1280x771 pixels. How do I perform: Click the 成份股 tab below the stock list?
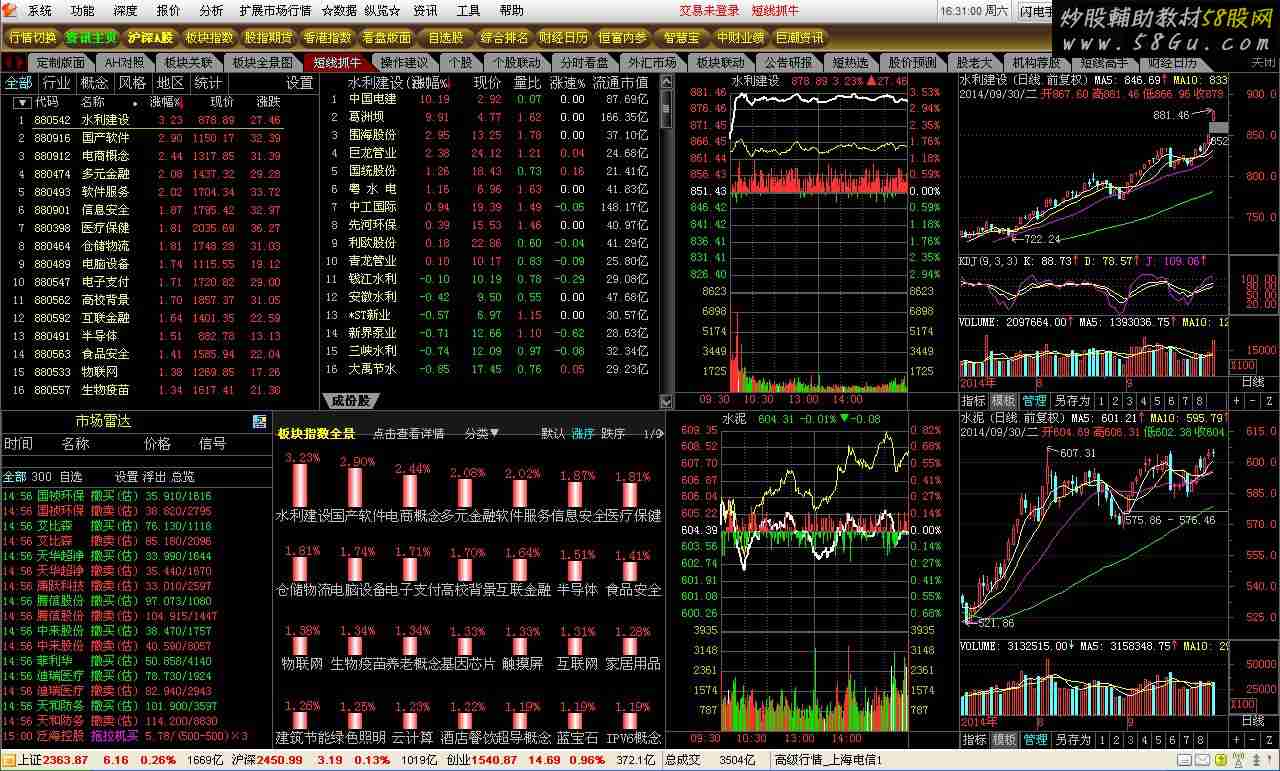[350, 401]
